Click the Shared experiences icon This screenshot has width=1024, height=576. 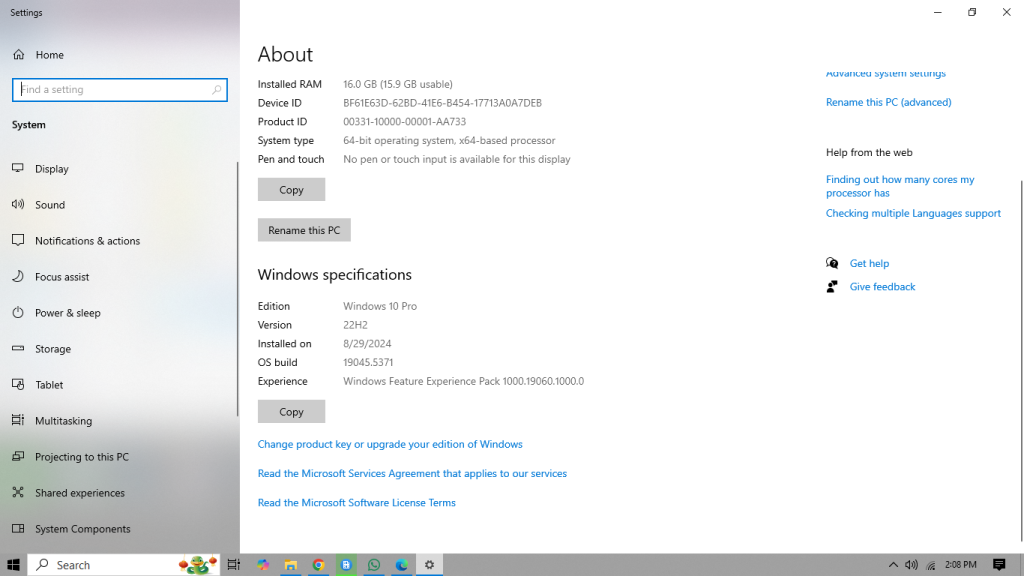tap(18, 492)
